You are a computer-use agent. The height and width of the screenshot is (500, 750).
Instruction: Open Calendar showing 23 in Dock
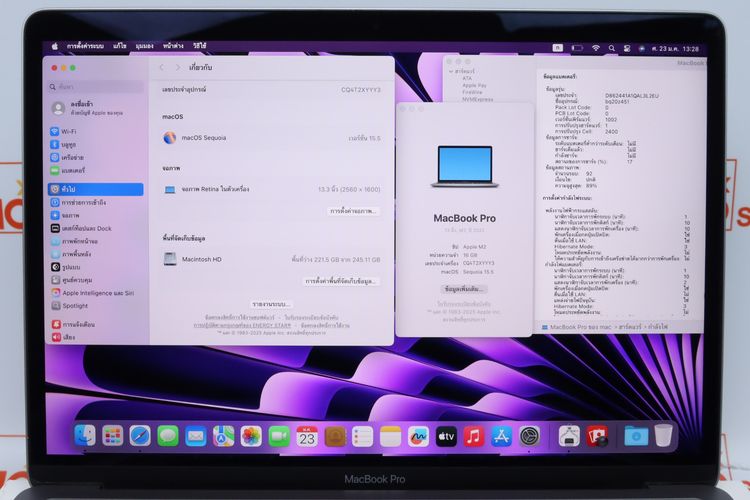tap(307, 436)
